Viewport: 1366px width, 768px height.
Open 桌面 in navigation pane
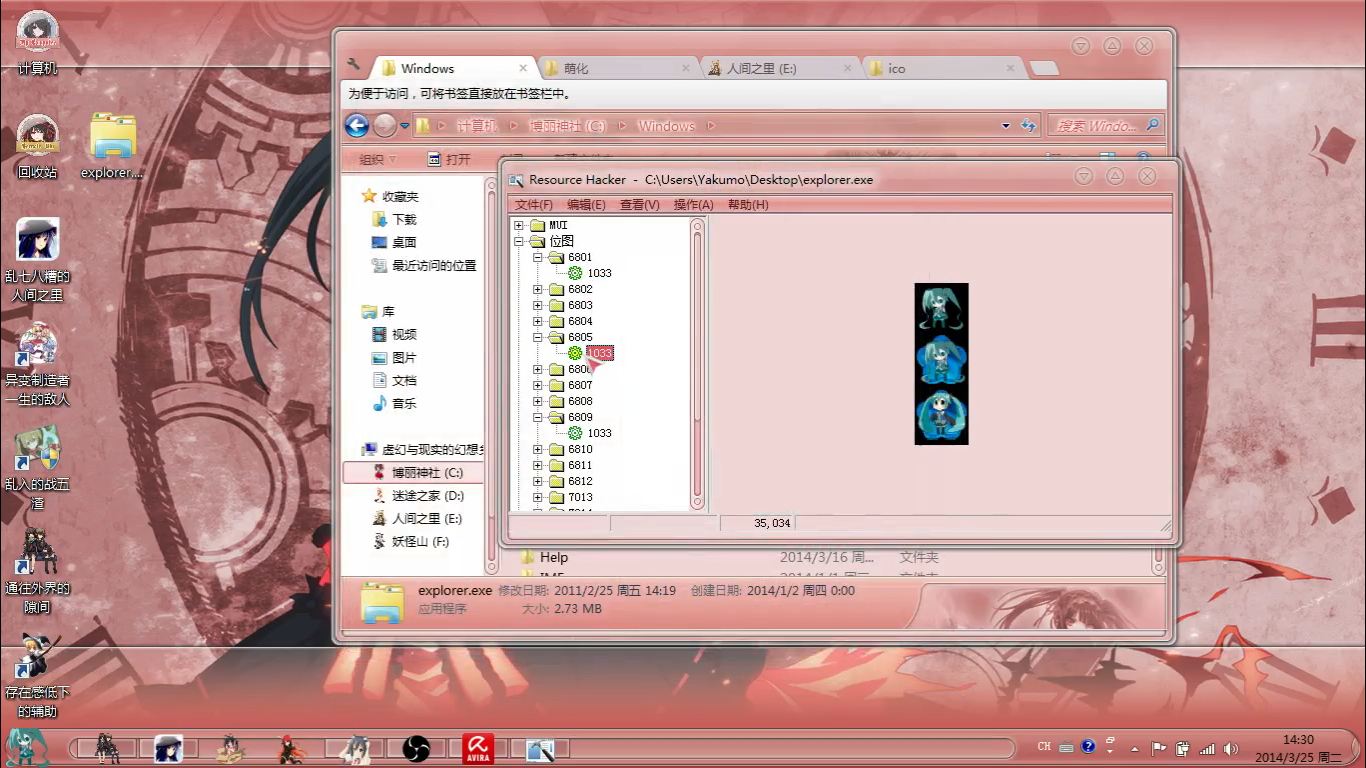click(x=404, y=242)
